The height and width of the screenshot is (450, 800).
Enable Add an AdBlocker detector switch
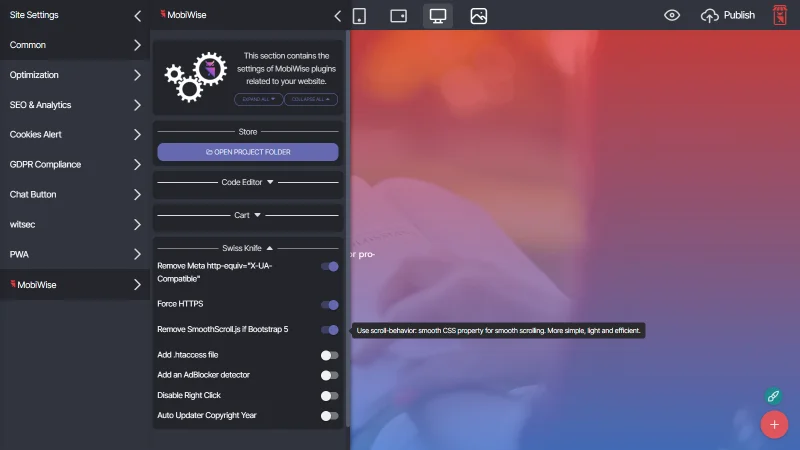[x=330, y=376]
